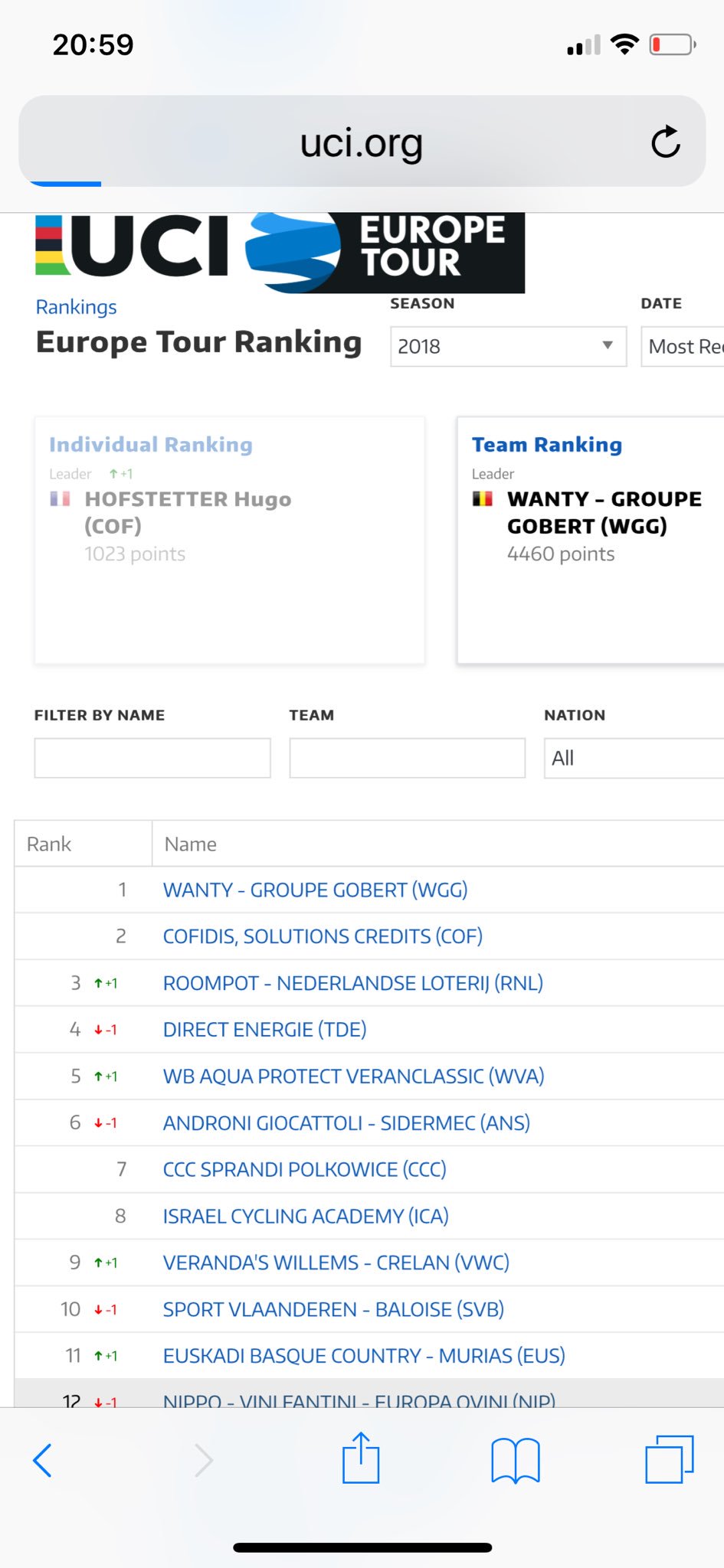Open the Safari share sheet icon
Viewport: 724px width, 1568px height.
tap(361, 1458)
